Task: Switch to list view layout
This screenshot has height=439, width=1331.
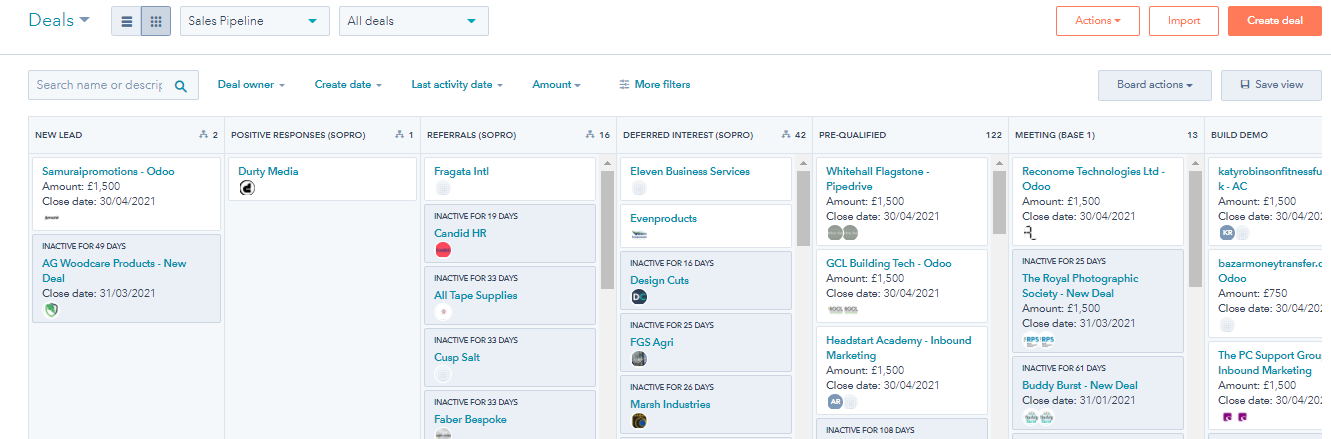Action: [x=126, y=21]
